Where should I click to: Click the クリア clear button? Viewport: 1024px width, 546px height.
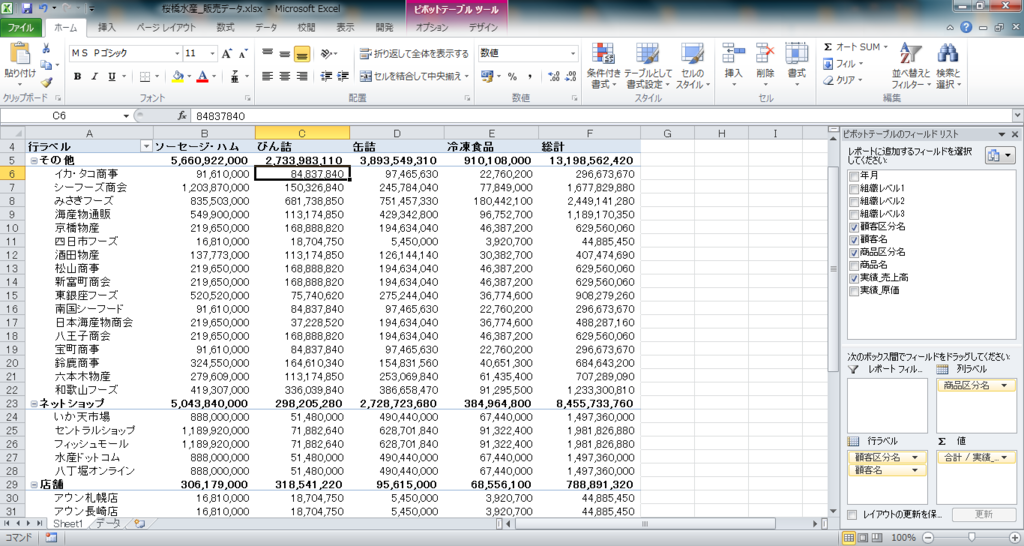[843, 80]
